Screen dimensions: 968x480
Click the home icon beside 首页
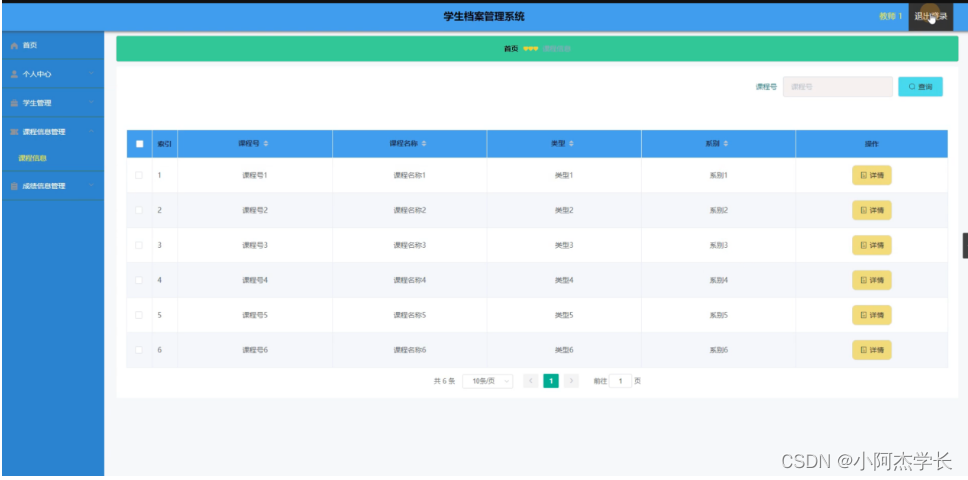pyautogui.click(x=15, y=46)
